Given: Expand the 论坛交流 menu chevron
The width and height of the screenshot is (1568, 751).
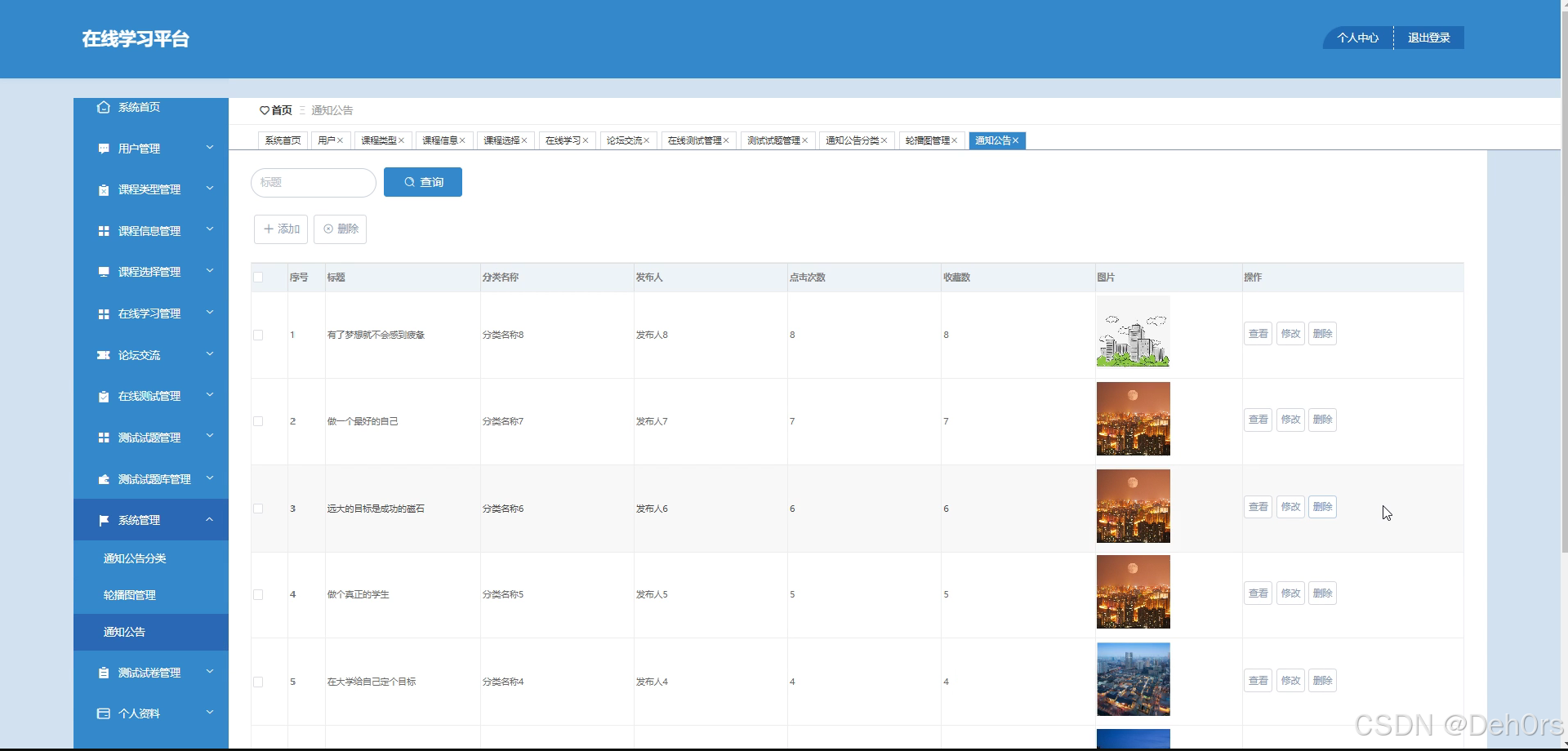Looking at the screenshot, I should pyautogui.click(x=210, y=354).
